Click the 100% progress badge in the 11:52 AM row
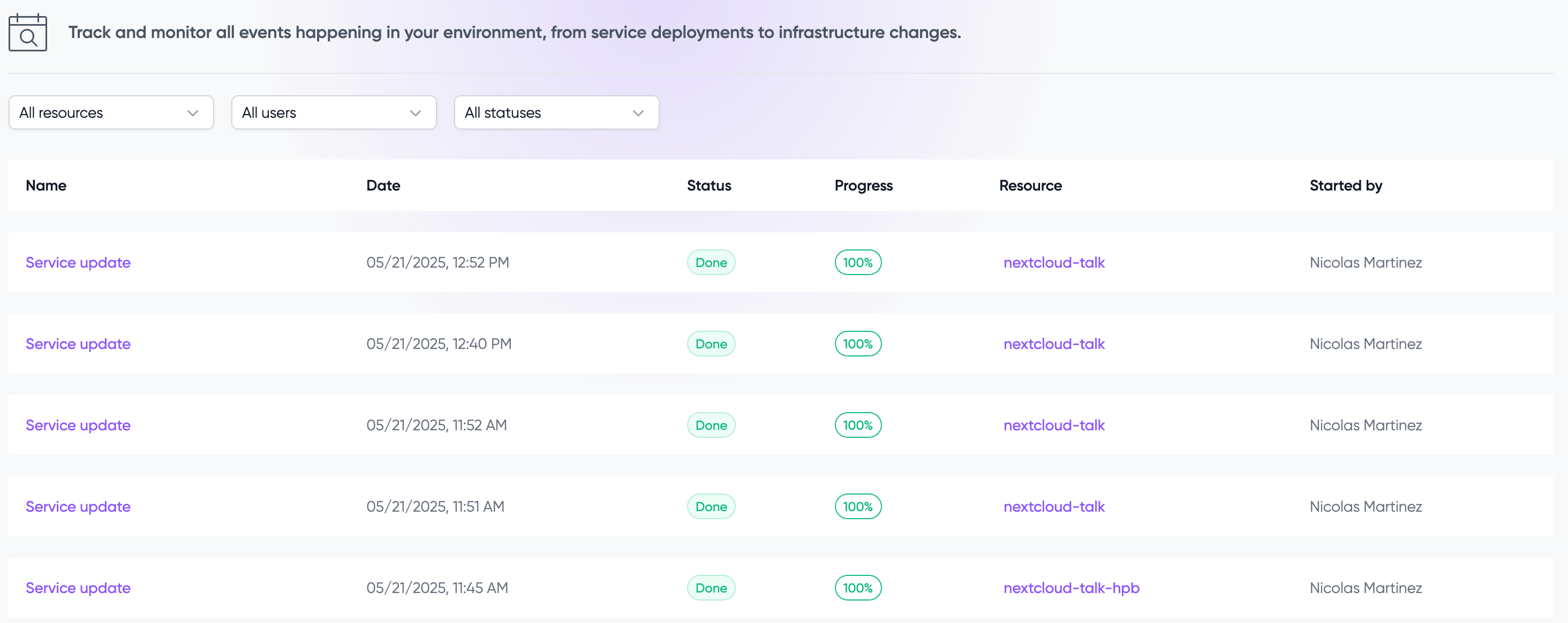The height and width of the screenshot is (623, 1568). point(857,426)
